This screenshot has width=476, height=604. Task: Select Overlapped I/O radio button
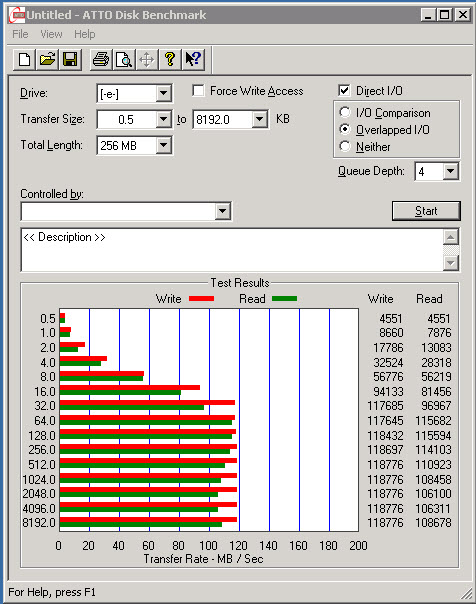345,129
